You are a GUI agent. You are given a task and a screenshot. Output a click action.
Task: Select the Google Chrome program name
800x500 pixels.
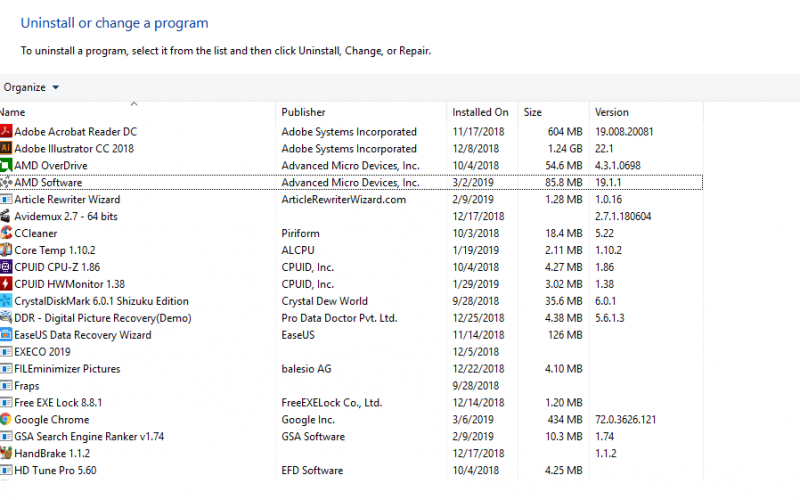[52, 419]
